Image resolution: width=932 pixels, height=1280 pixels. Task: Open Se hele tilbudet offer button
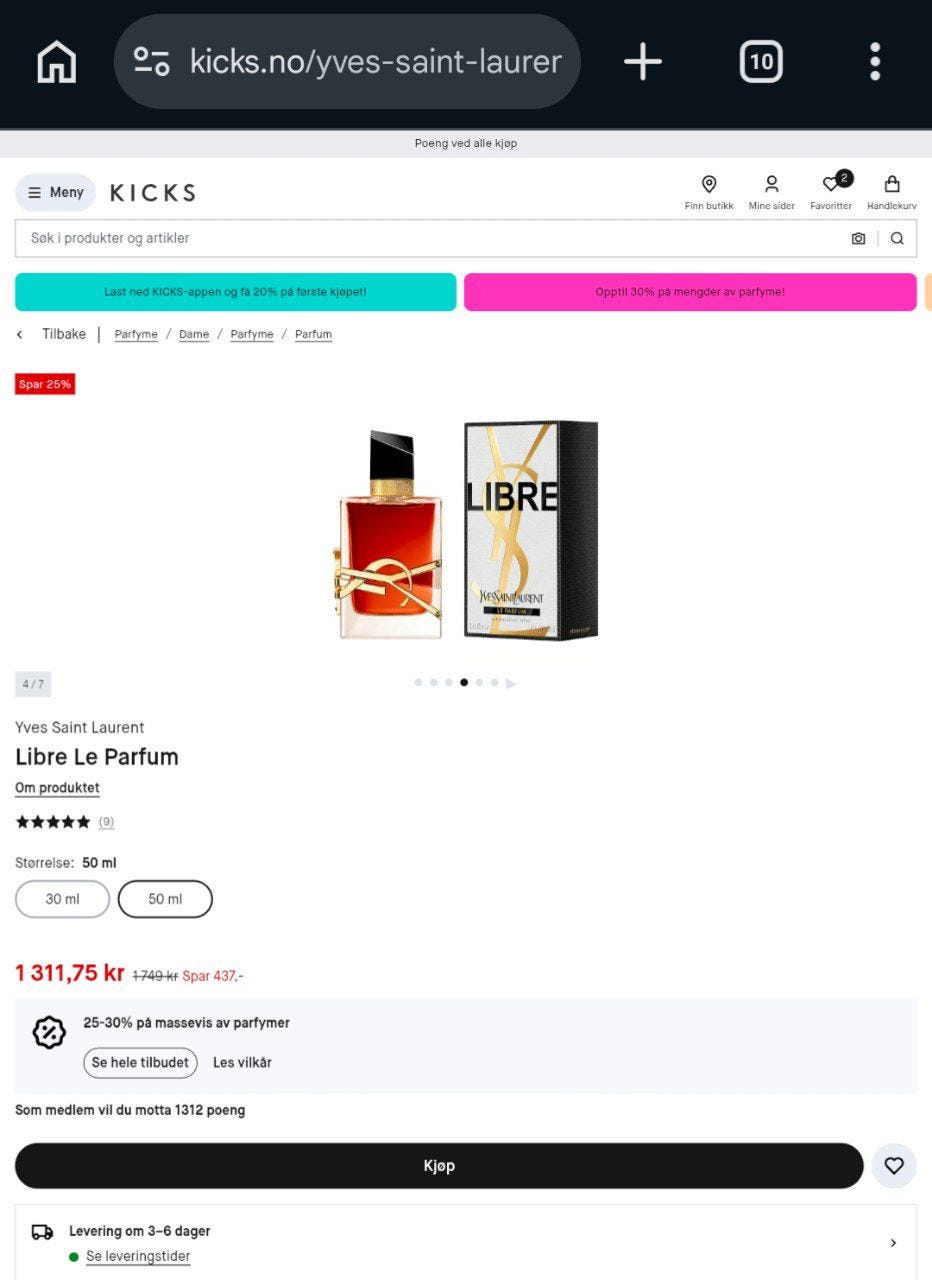click(x=140, y=1062)
